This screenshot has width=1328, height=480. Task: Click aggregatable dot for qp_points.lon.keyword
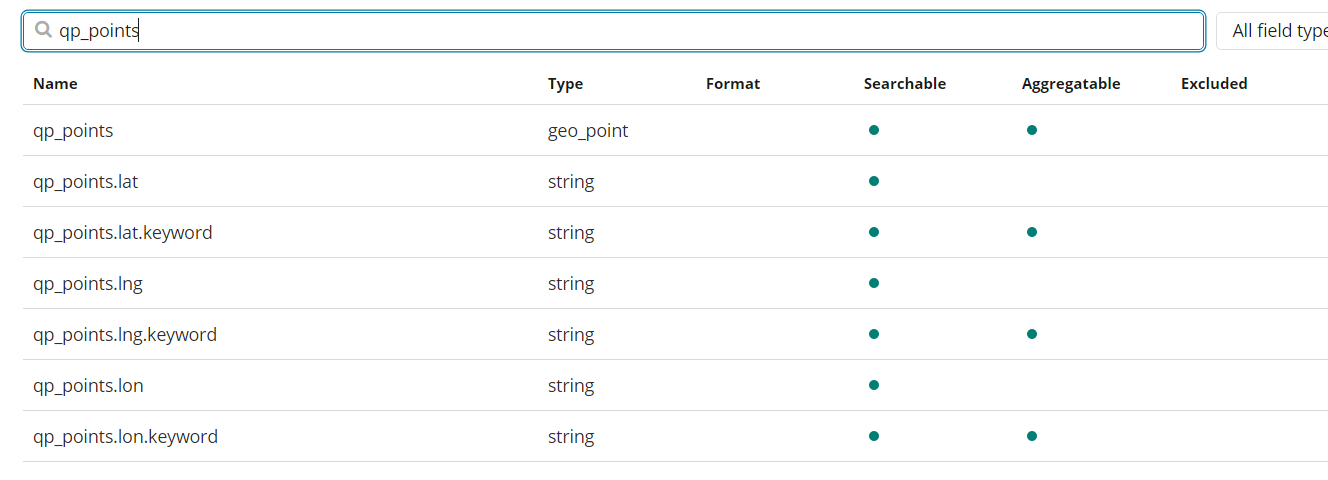pyautogui.click(x=1032, y=436)
